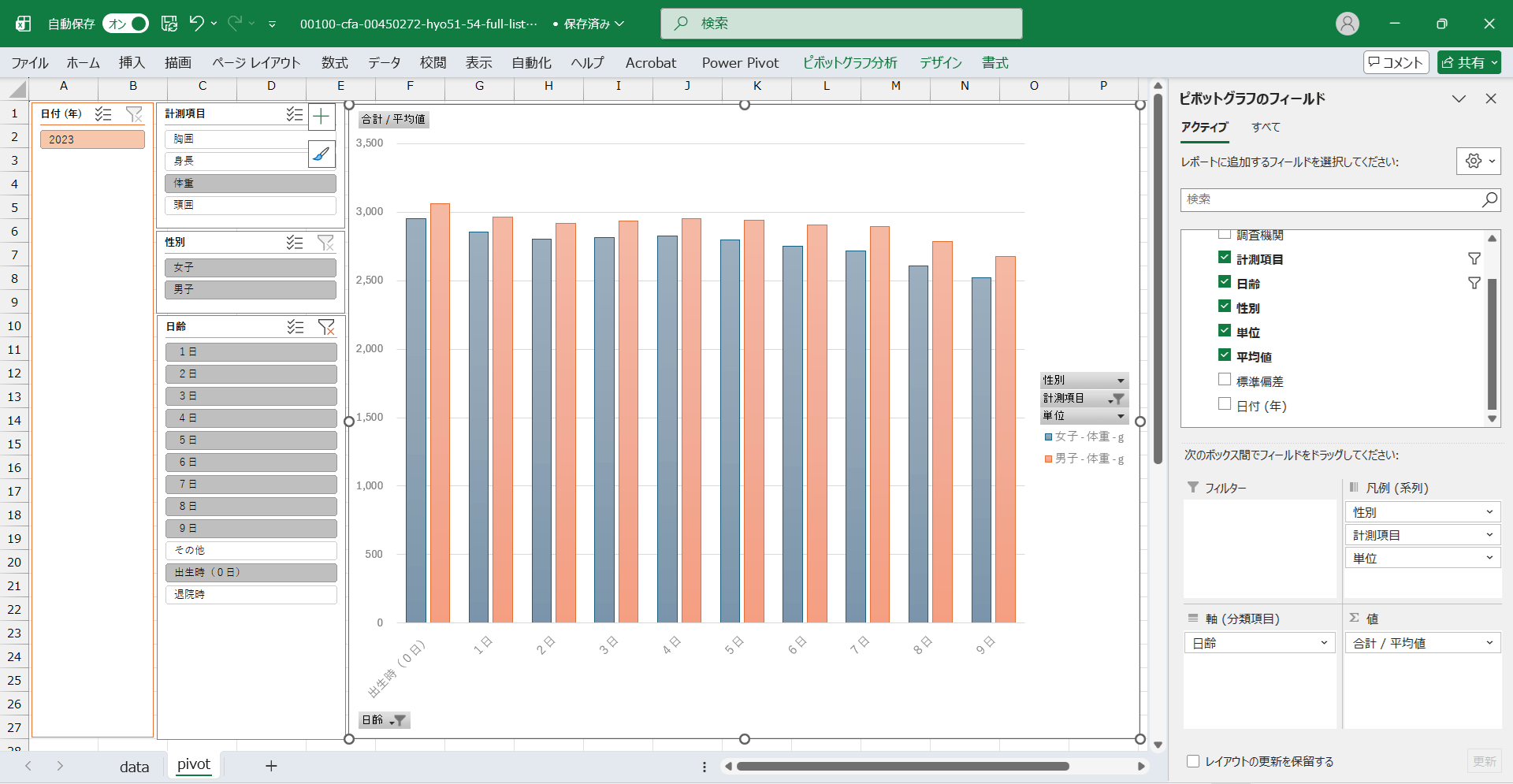The width and height of the screenshot is (1513, 784).
Task: Switch to the data sheet tab
Action: (x=134, y=766)
